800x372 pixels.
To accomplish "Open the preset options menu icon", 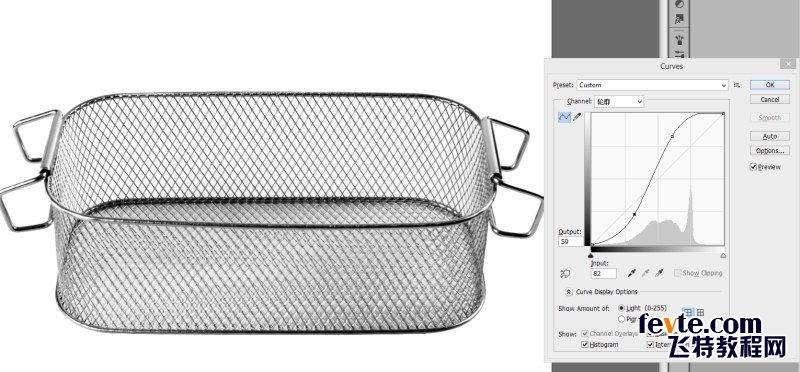I will [737, 85].
